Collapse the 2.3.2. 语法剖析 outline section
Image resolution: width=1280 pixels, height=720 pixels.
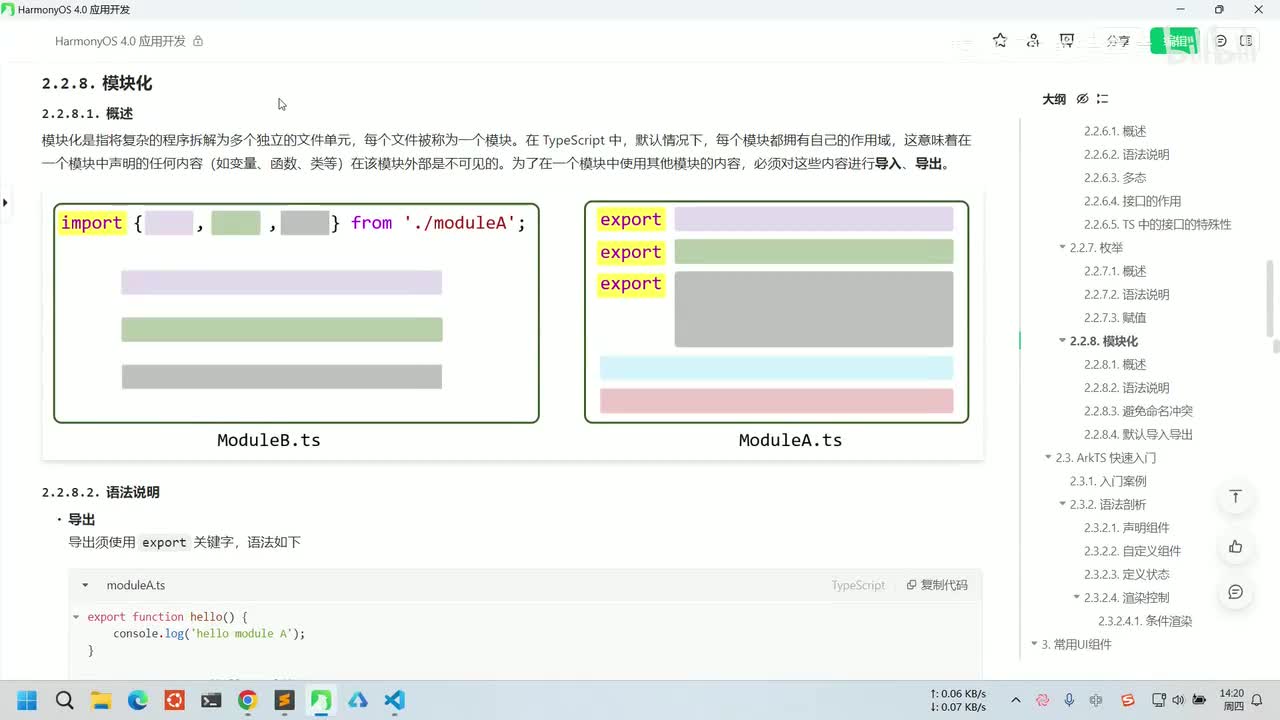[x=1062, y=504]
